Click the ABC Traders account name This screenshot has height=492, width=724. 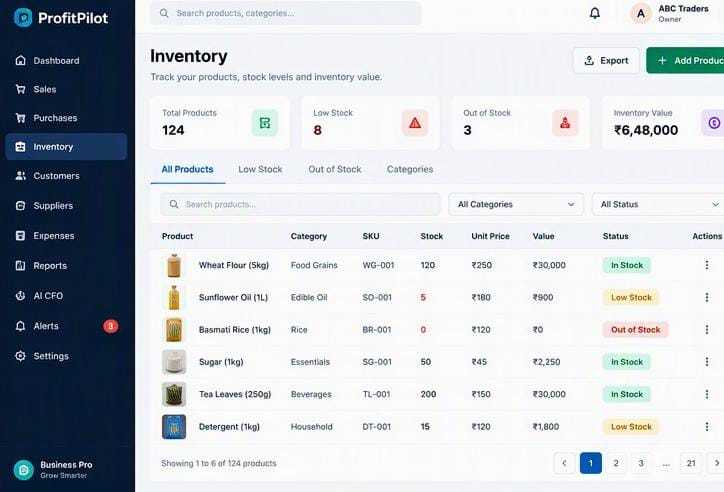[x=683, y=9]
